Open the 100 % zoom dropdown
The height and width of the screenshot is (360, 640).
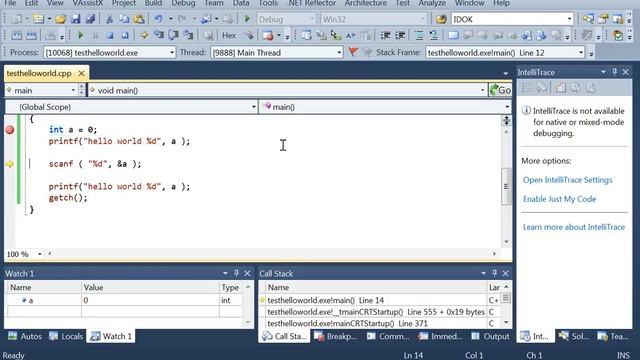[x=40, y=254]
